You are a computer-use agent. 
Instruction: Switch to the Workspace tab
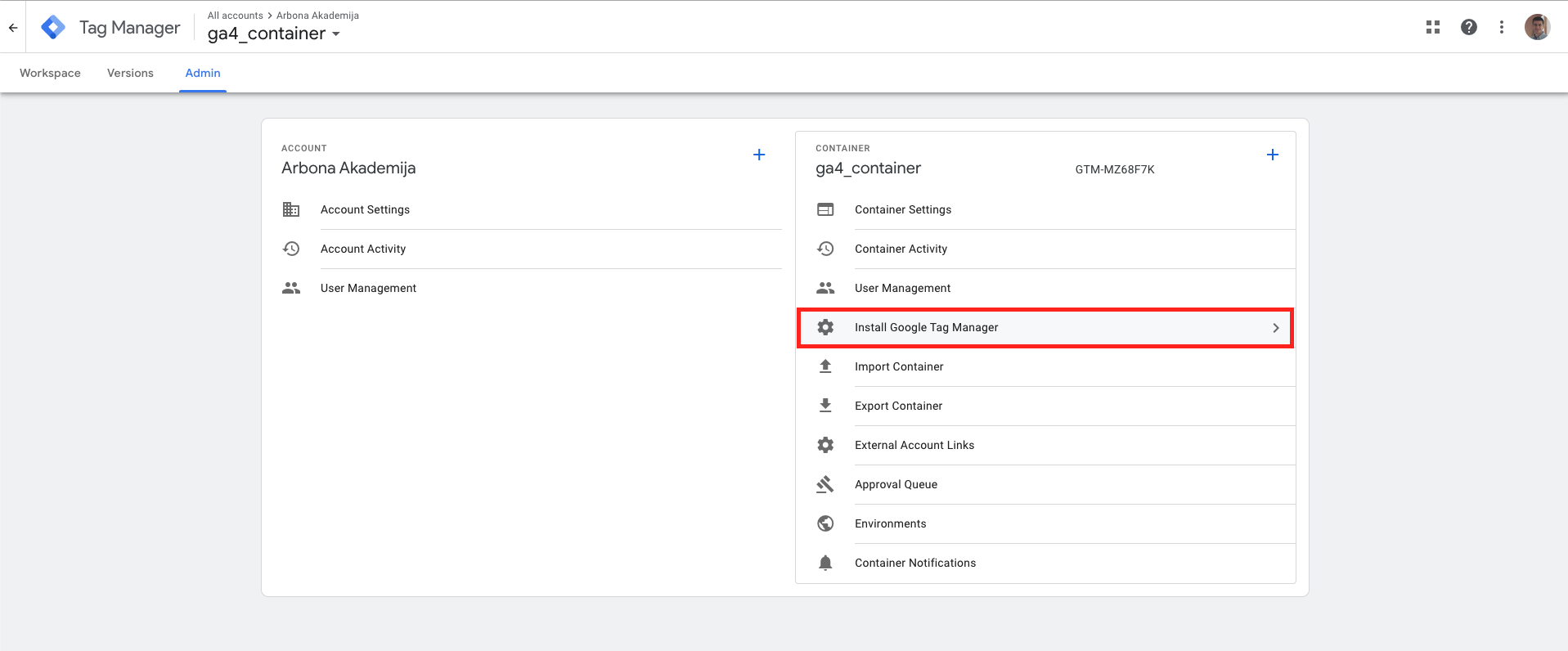coord(50,73)
